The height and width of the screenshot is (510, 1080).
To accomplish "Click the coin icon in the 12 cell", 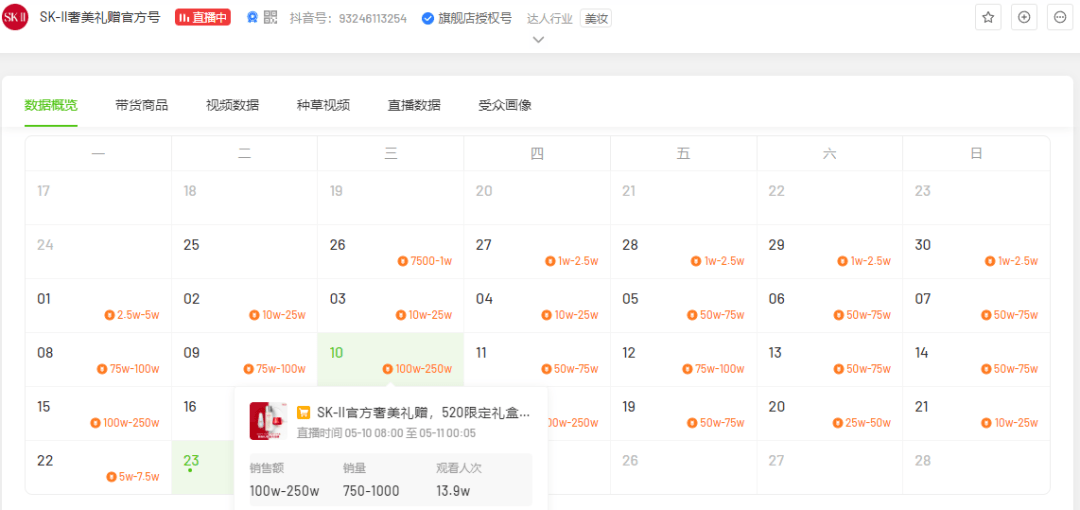I will 687,369.
